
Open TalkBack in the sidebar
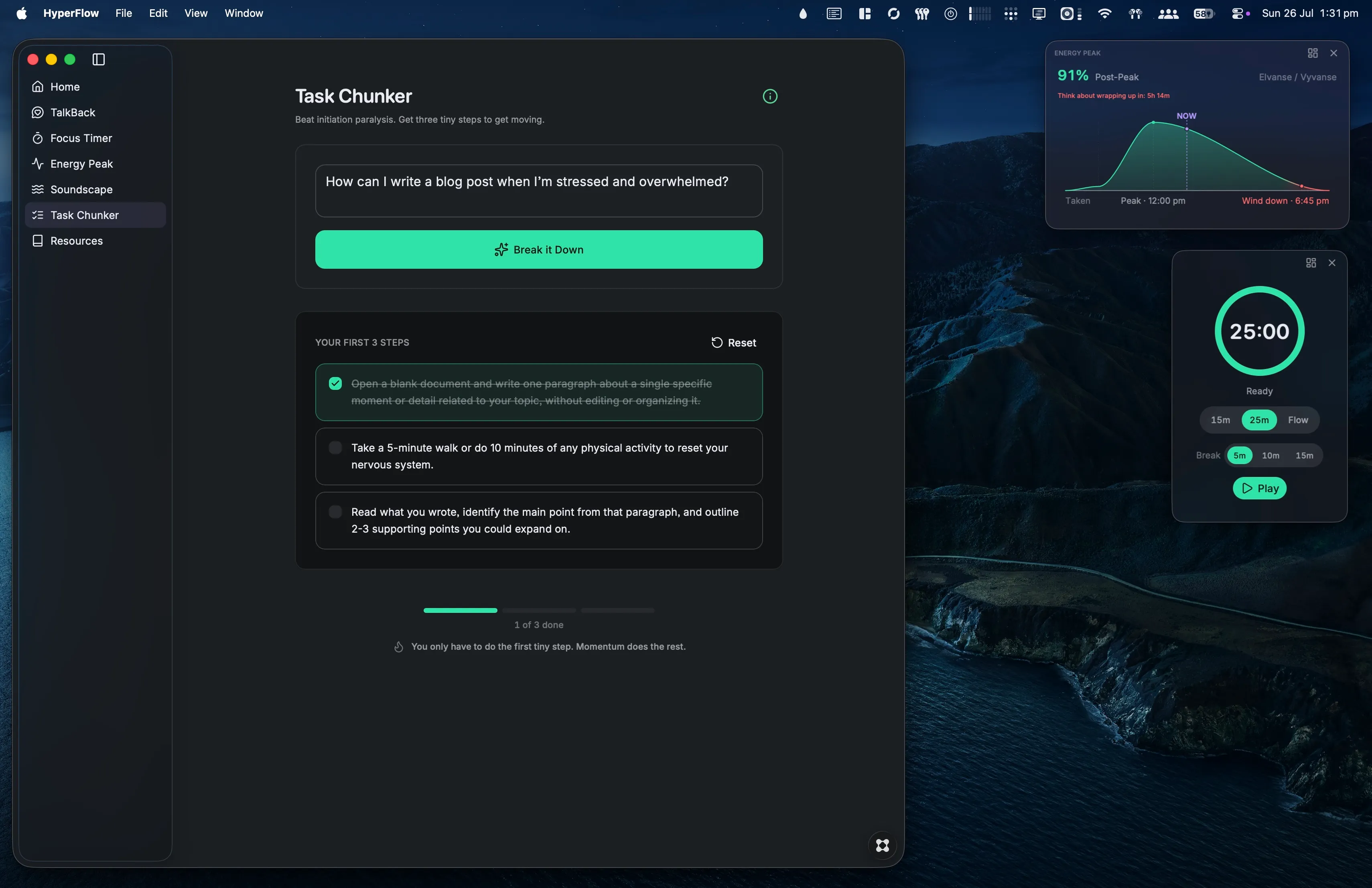tap(95, 112)
